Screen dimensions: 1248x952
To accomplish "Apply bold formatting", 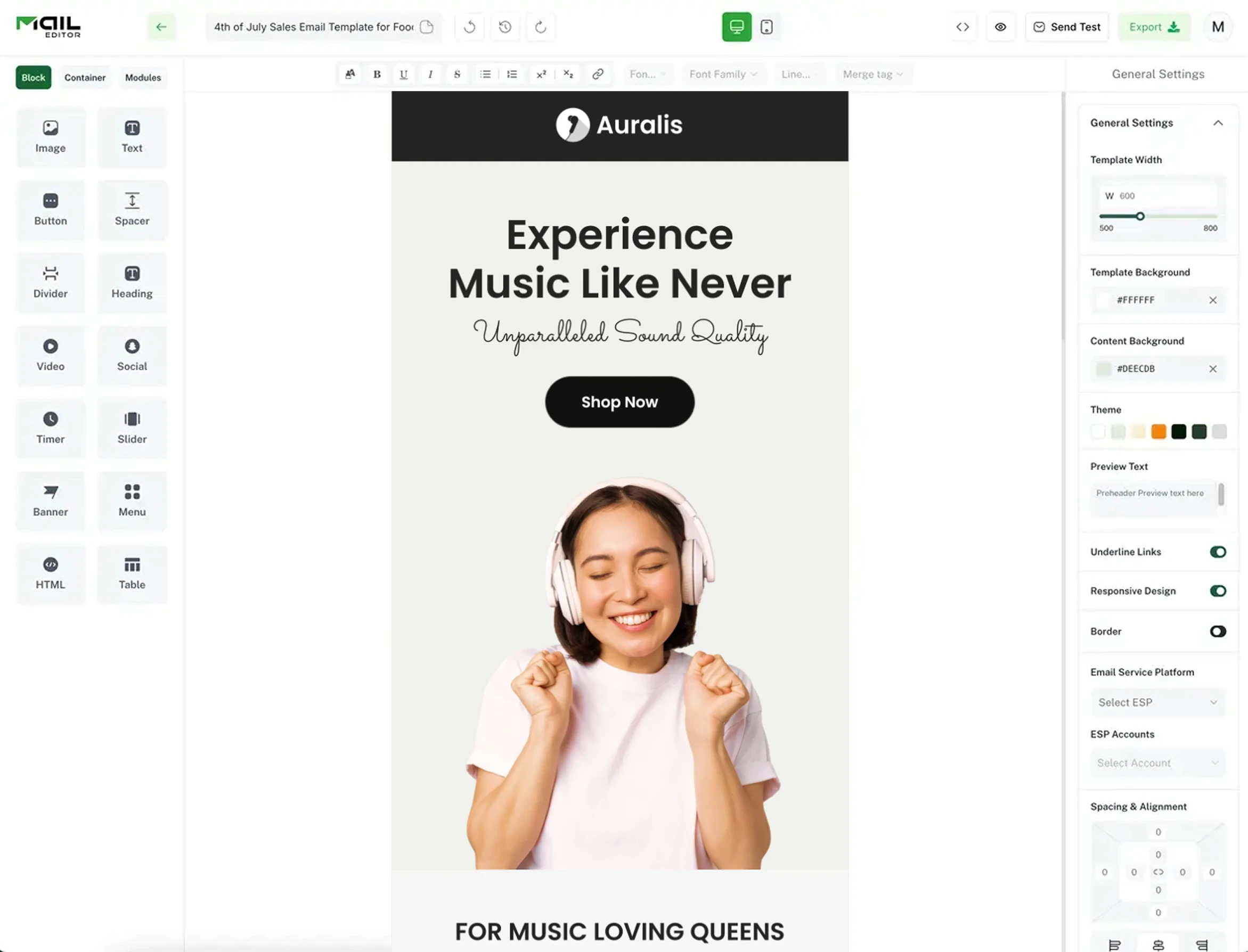I will click(377, 74).
